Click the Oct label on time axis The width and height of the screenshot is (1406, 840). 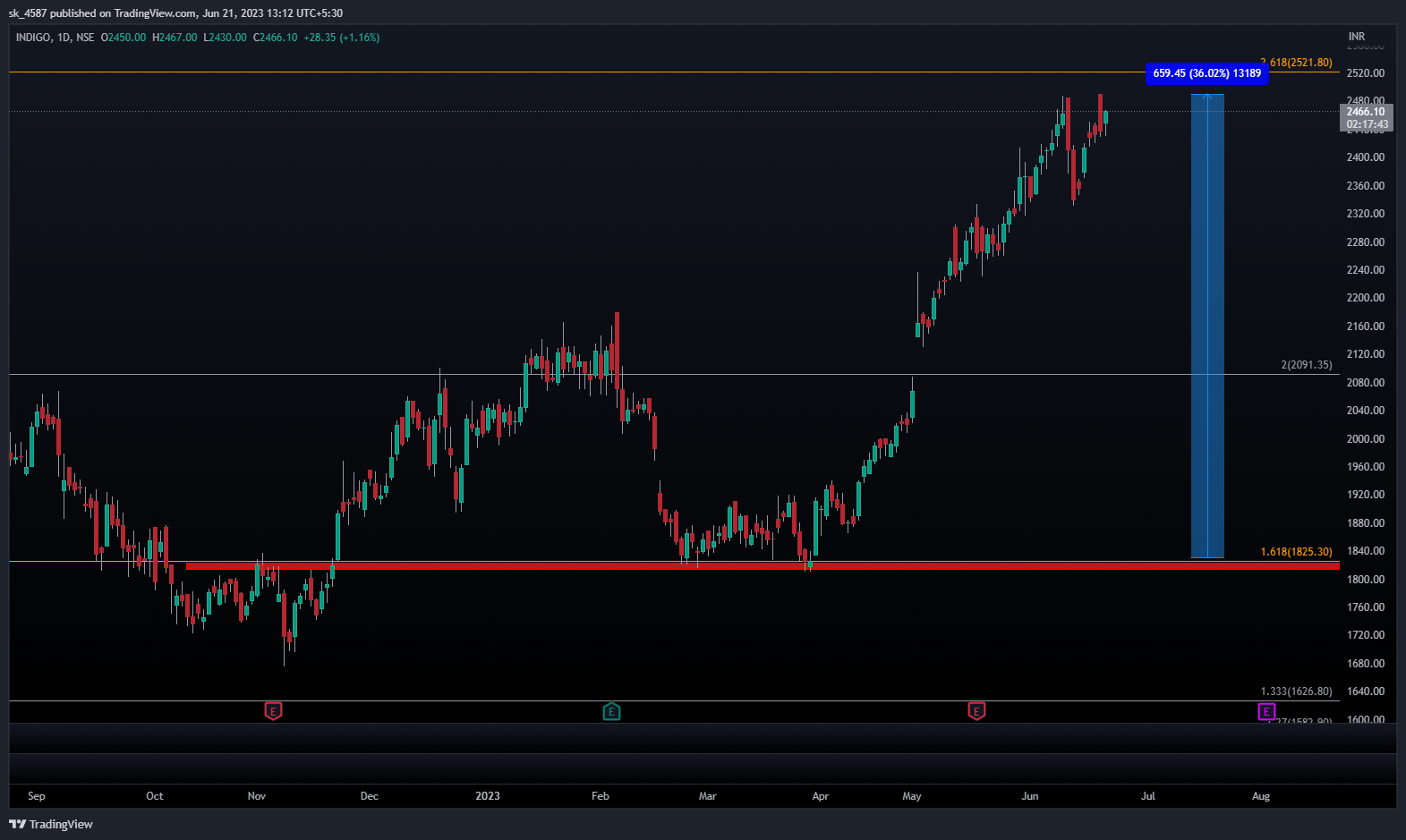coord(155,796)
